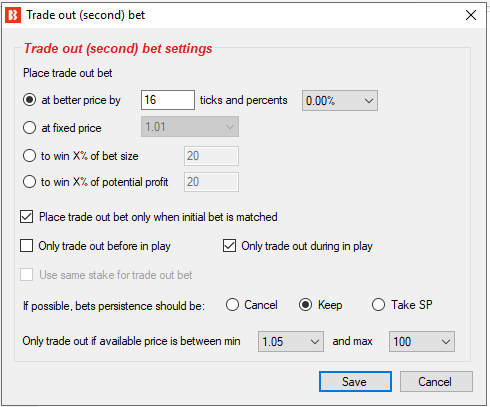Uncheck 'Place trade out bet only when initial bet is matched'
This screenshot has height=407, width=490.
point(26,217)
